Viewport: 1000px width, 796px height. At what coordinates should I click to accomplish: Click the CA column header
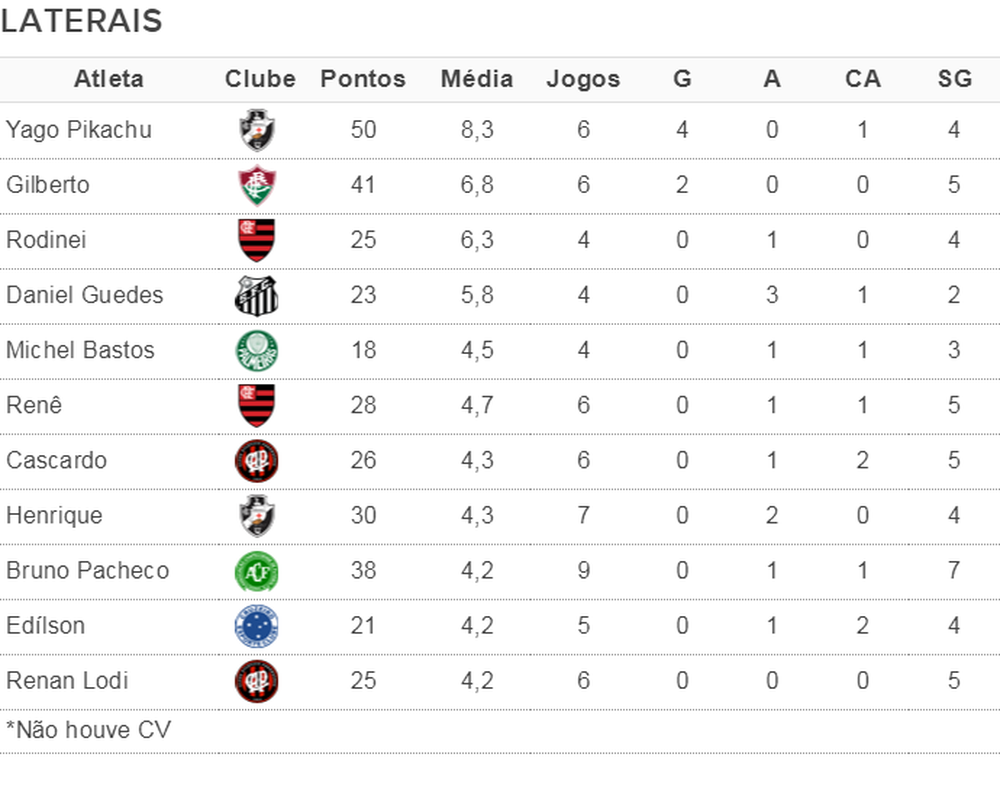pyautogui.click(x=862, y=80)
